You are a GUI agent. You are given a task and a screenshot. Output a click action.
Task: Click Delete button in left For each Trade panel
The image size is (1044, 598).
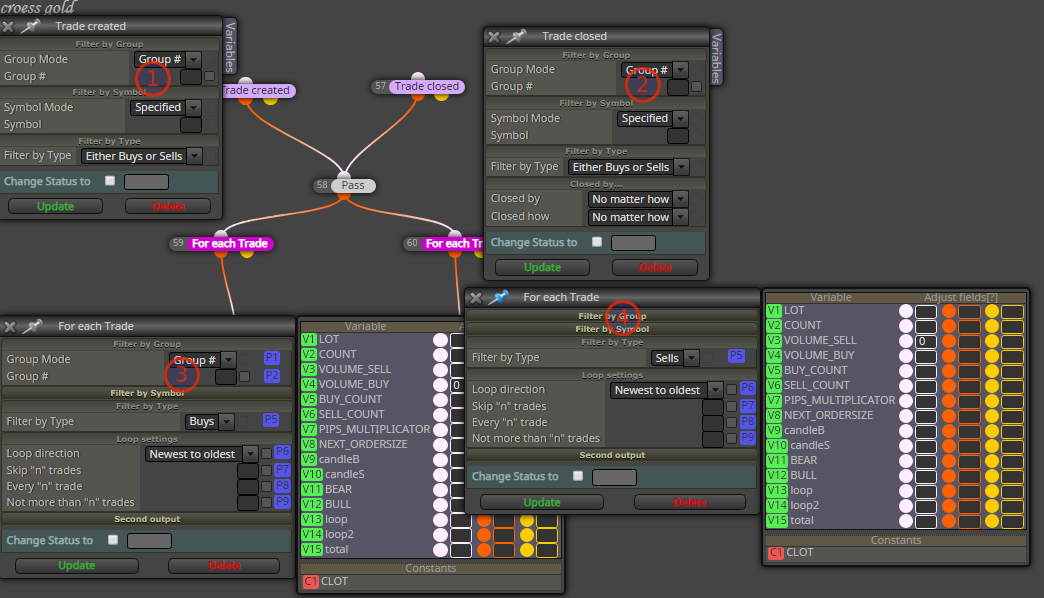tap(224, 565)
